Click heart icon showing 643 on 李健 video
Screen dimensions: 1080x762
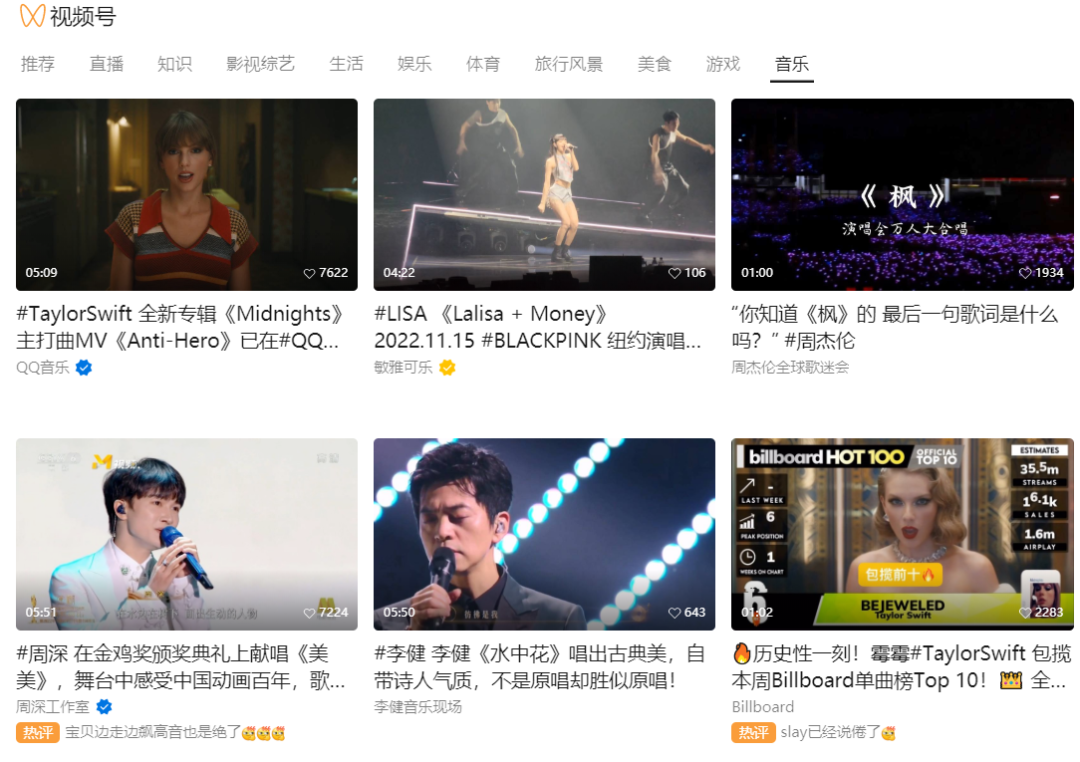[674, 613]
